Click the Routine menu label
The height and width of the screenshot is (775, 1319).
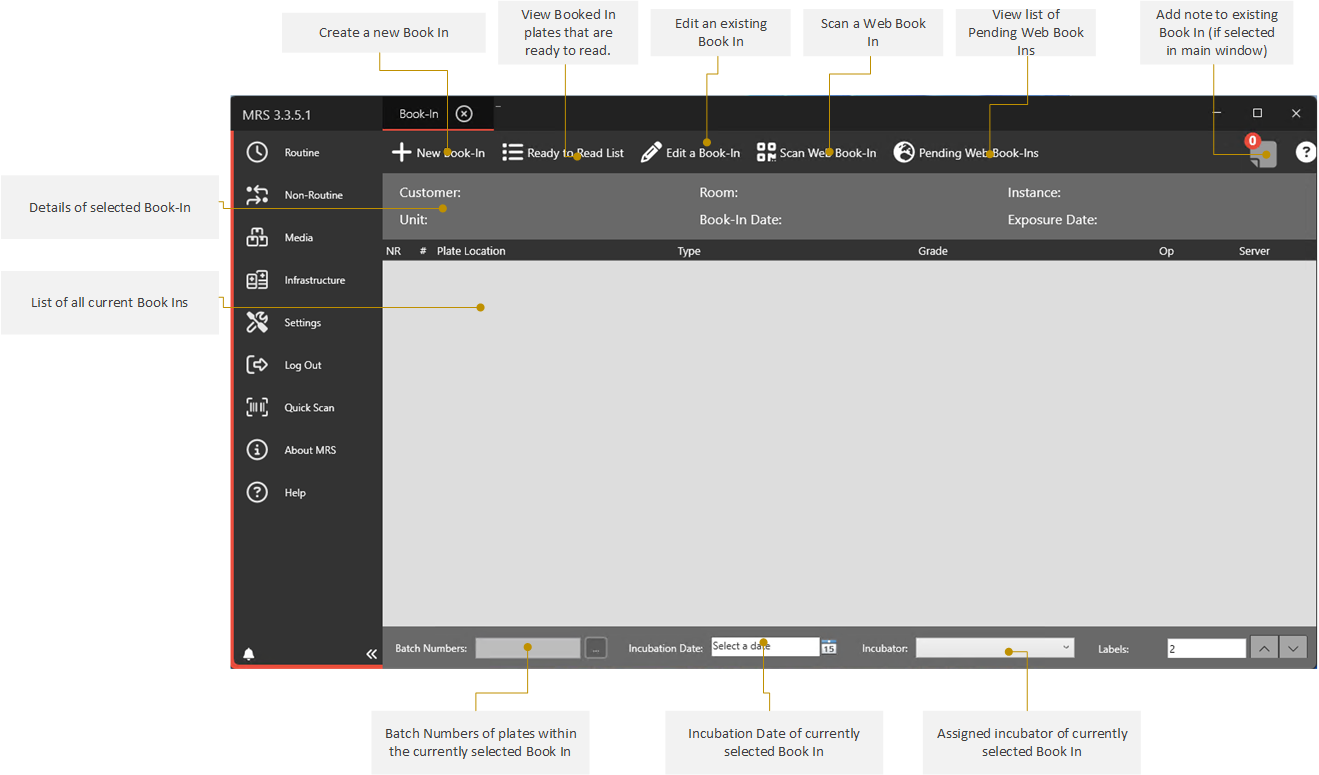pos(302,153)
